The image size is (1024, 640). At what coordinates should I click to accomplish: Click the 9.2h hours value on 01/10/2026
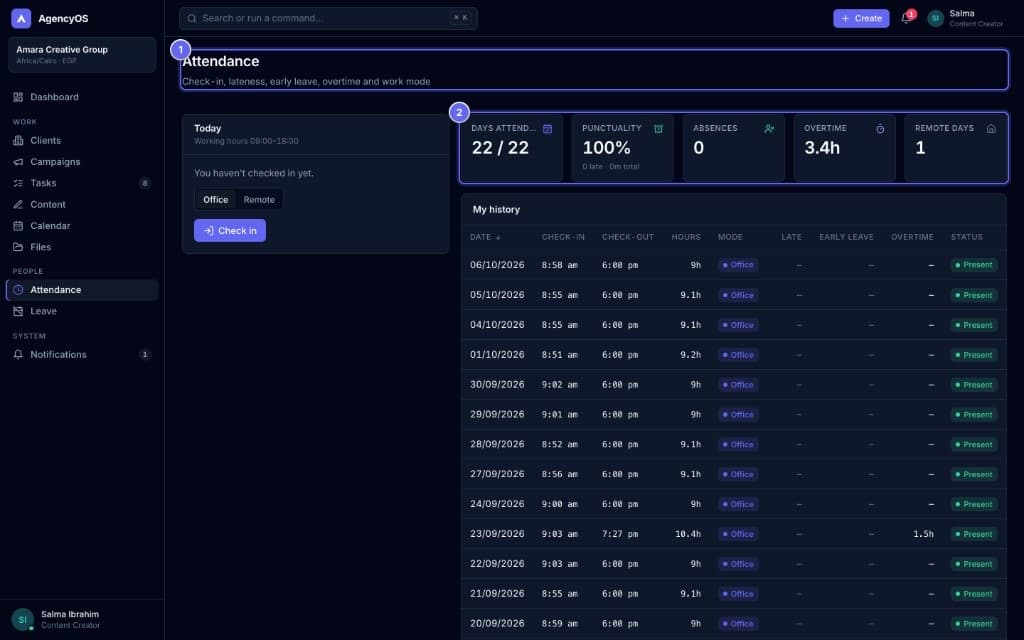(690, 355)
